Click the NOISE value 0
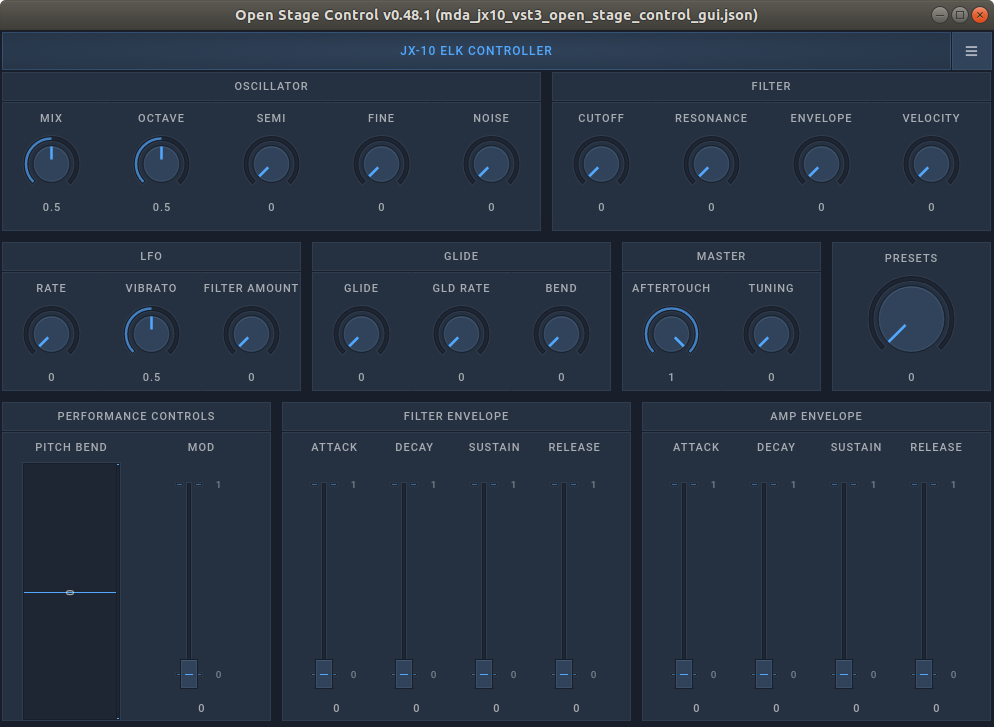This screenshot has height=727, width=994. point(491,207)
